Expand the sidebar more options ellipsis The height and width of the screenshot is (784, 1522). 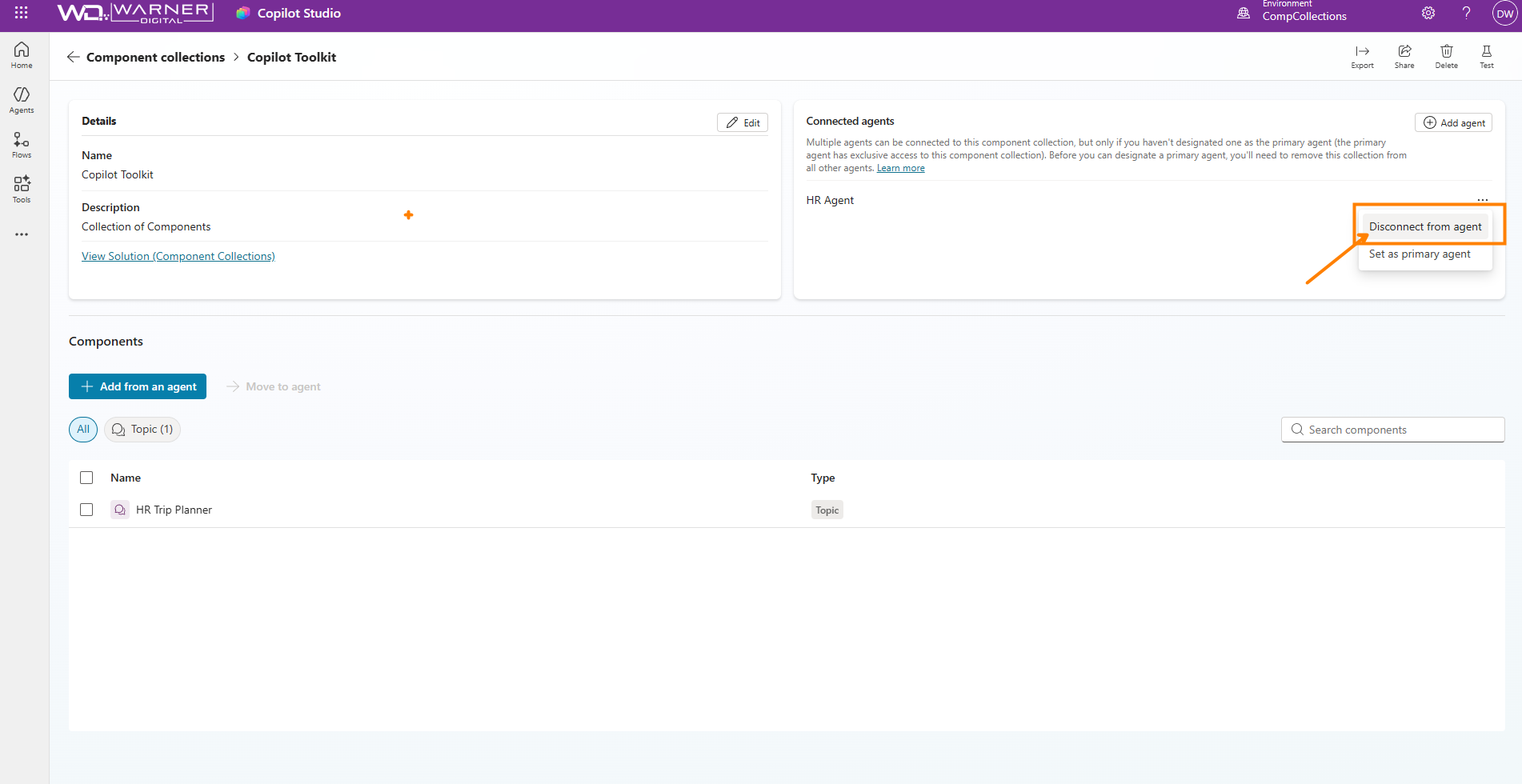tap(22, 234)
